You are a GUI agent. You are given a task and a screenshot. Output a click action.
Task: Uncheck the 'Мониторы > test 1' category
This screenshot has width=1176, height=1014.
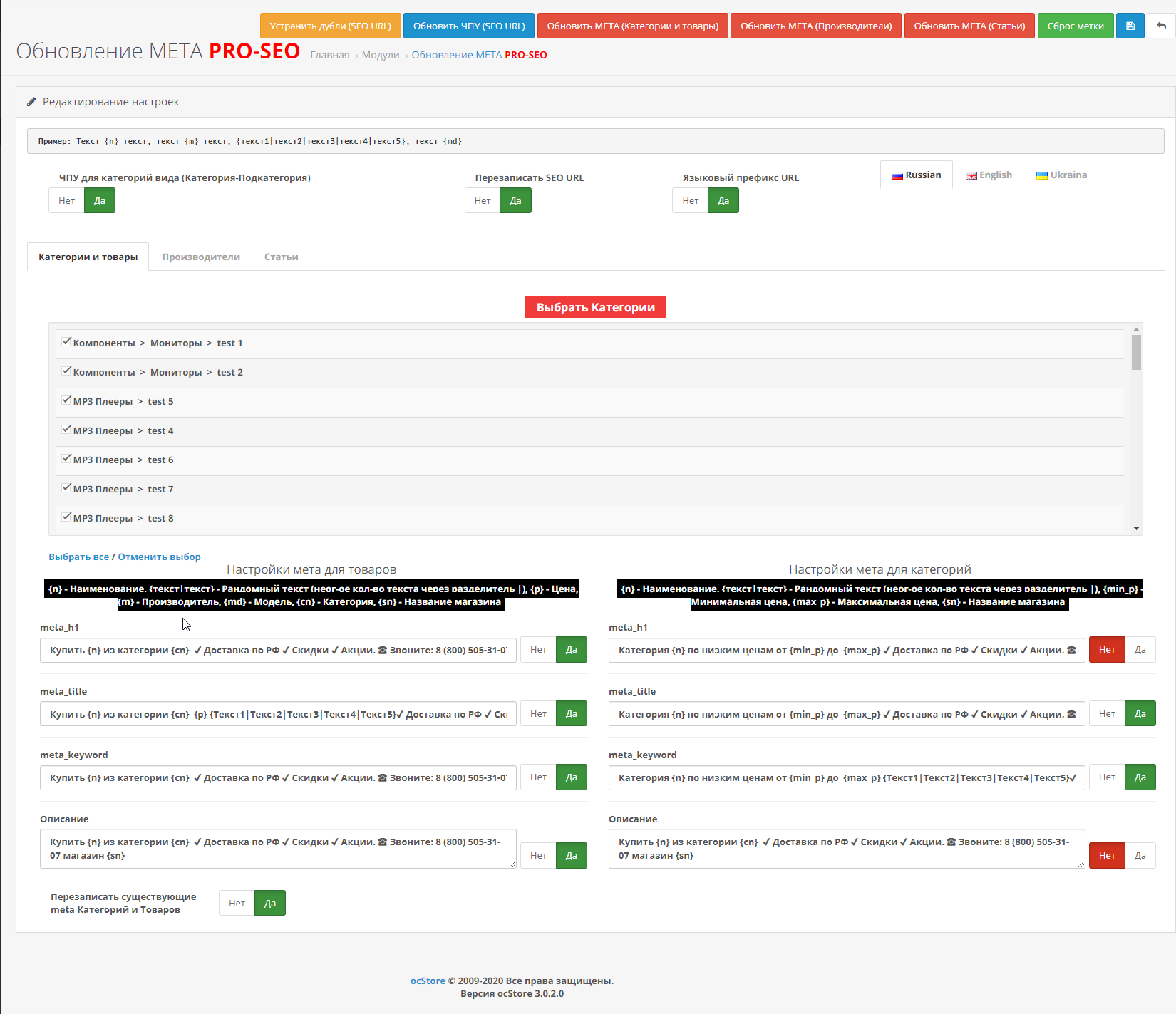pyautogui.click(x=66, y=342)
